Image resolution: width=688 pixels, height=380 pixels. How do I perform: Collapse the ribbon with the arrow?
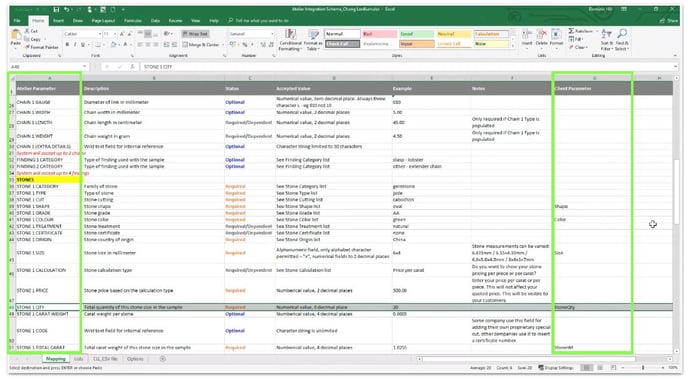(676, 55)
